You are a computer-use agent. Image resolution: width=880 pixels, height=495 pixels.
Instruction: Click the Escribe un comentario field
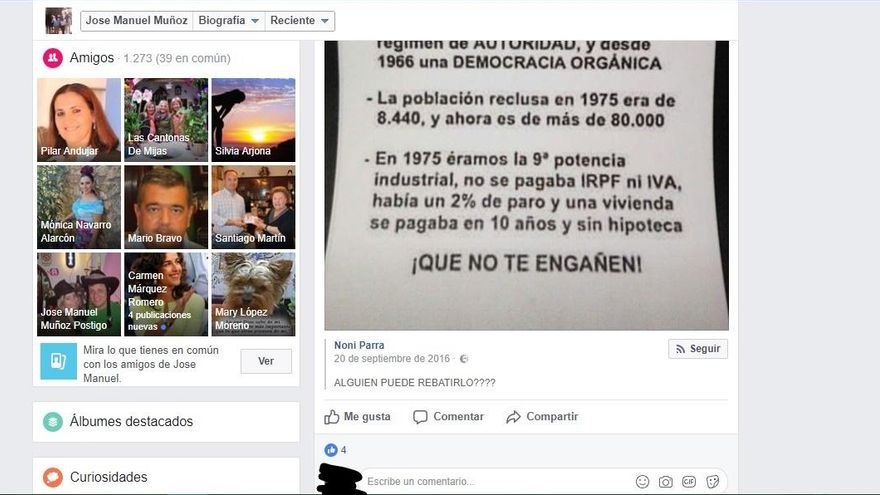click(497, 482)
